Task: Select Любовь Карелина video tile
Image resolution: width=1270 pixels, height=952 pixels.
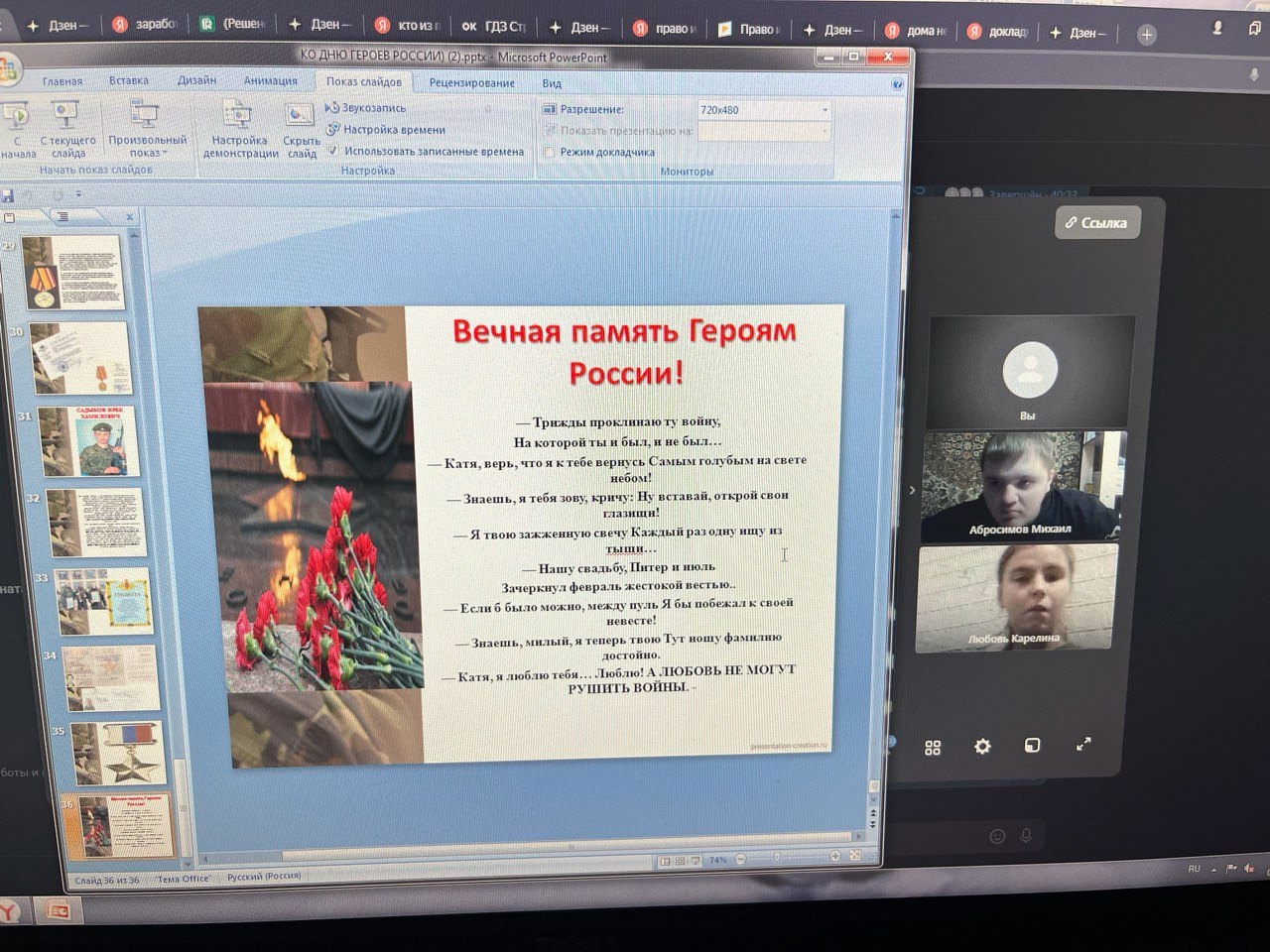Action: tap(1017, 598)
